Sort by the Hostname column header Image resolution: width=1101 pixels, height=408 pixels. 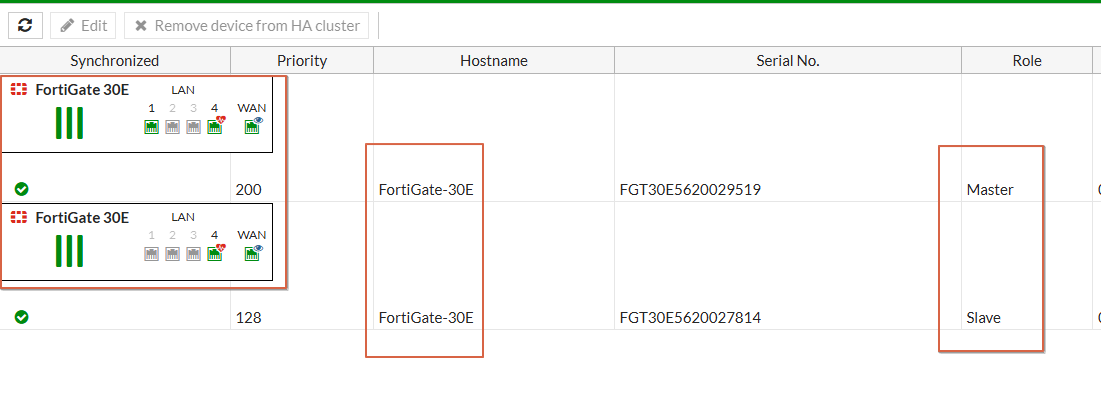coord(494,60)
